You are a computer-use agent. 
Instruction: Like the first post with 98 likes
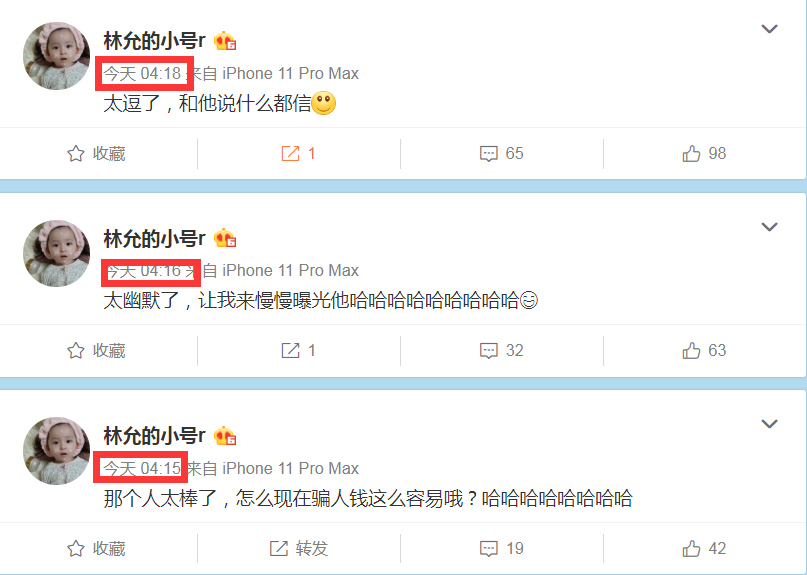(704, 153)
